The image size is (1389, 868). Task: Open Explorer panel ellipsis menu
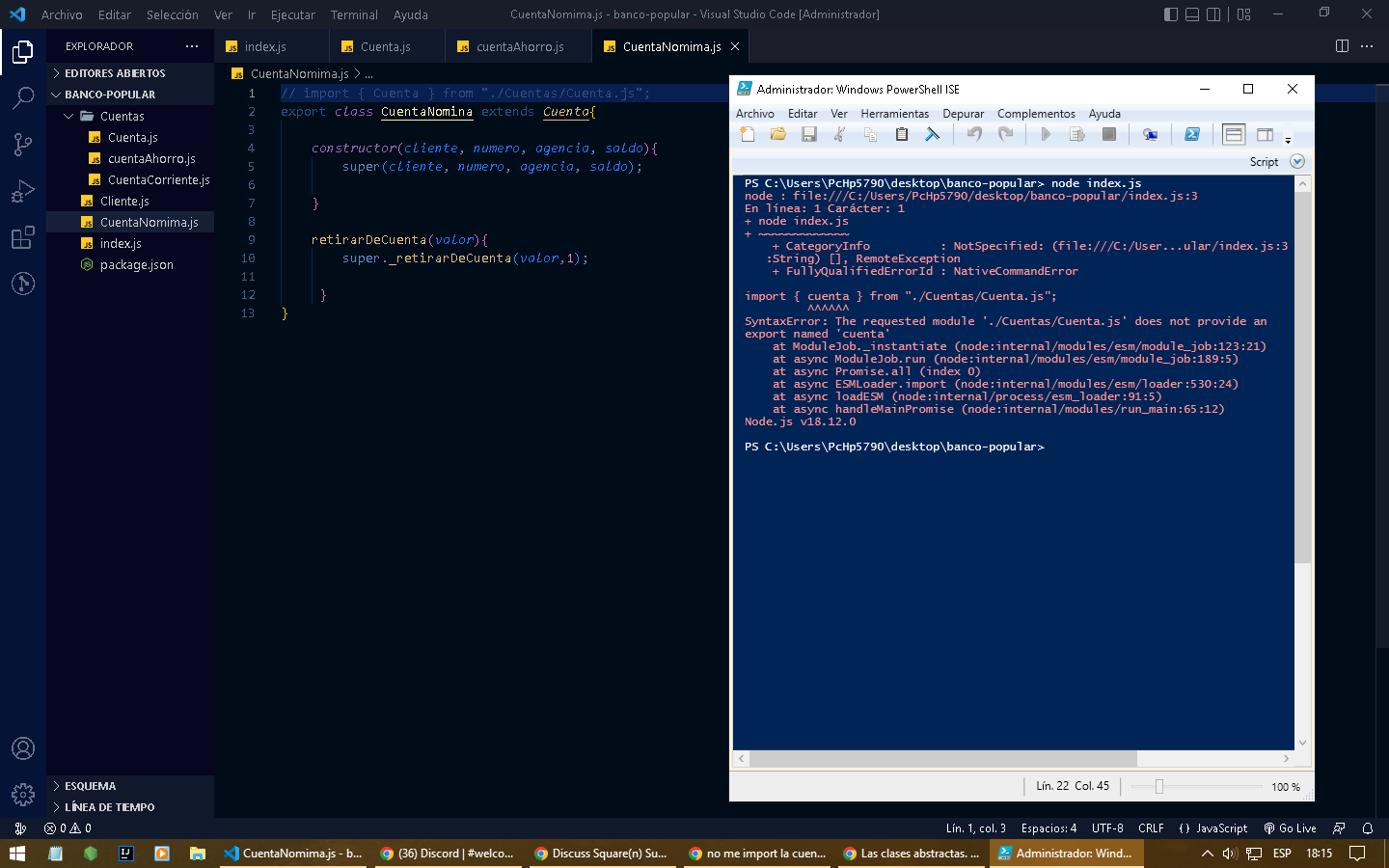tap(192, 46)
